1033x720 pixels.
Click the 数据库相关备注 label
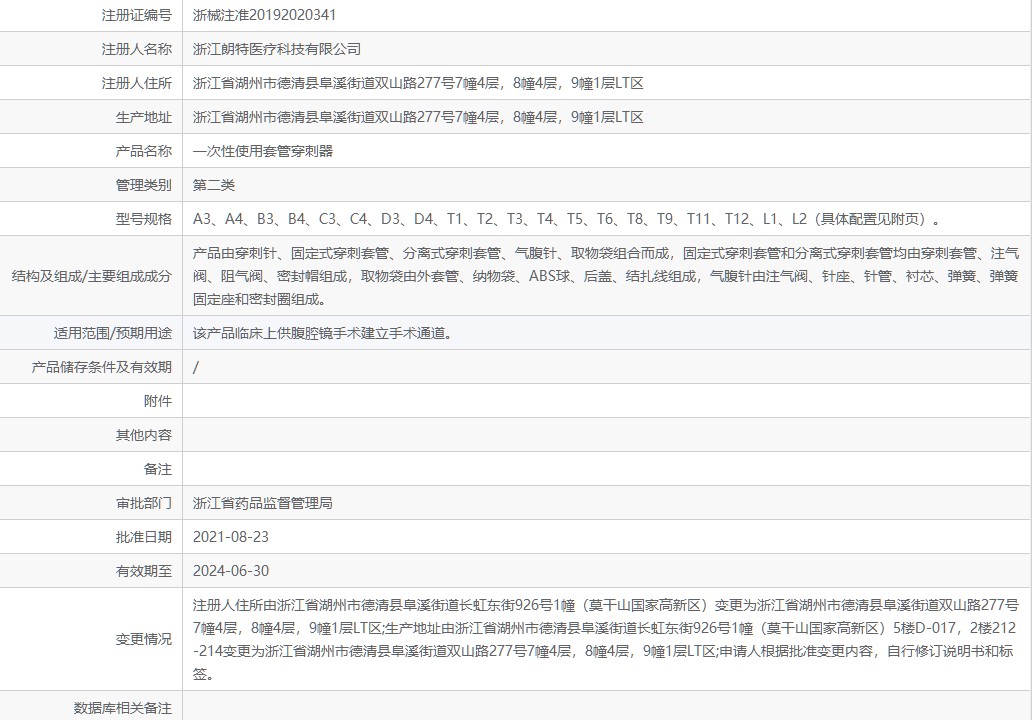tap(123, 708)
